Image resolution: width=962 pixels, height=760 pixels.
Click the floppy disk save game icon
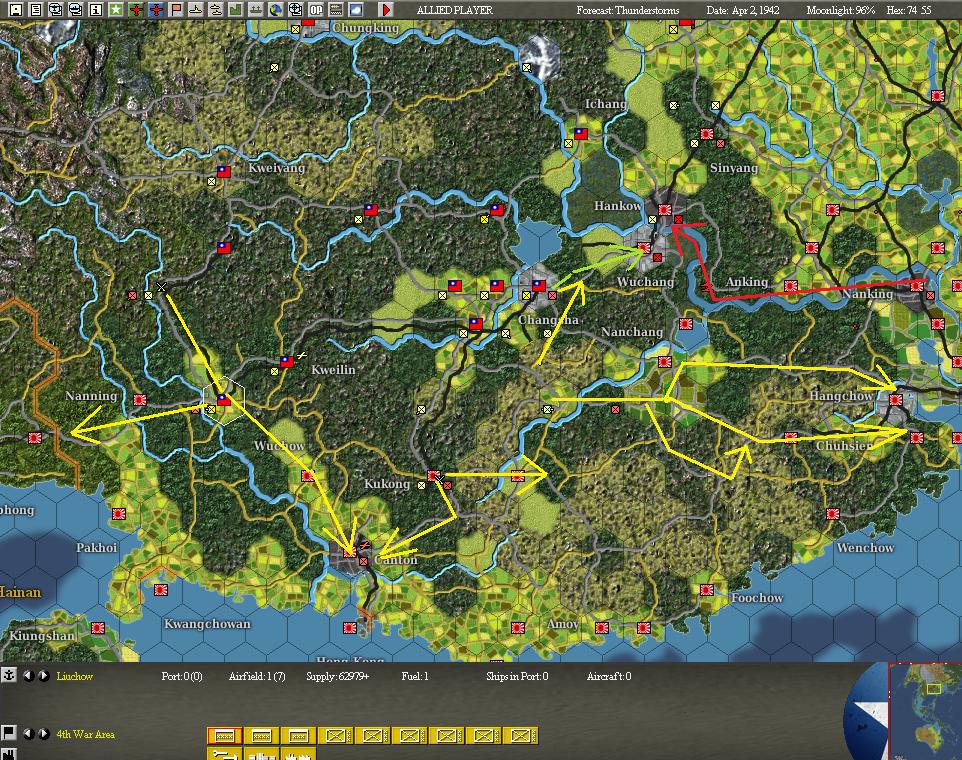click(16, 9)
